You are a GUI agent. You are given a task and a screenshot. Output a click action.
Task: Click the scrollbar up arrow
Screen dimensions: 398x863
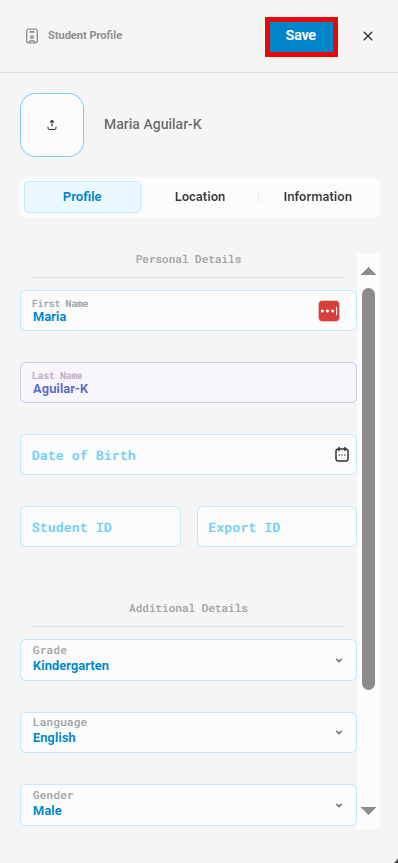coord(368,271)
